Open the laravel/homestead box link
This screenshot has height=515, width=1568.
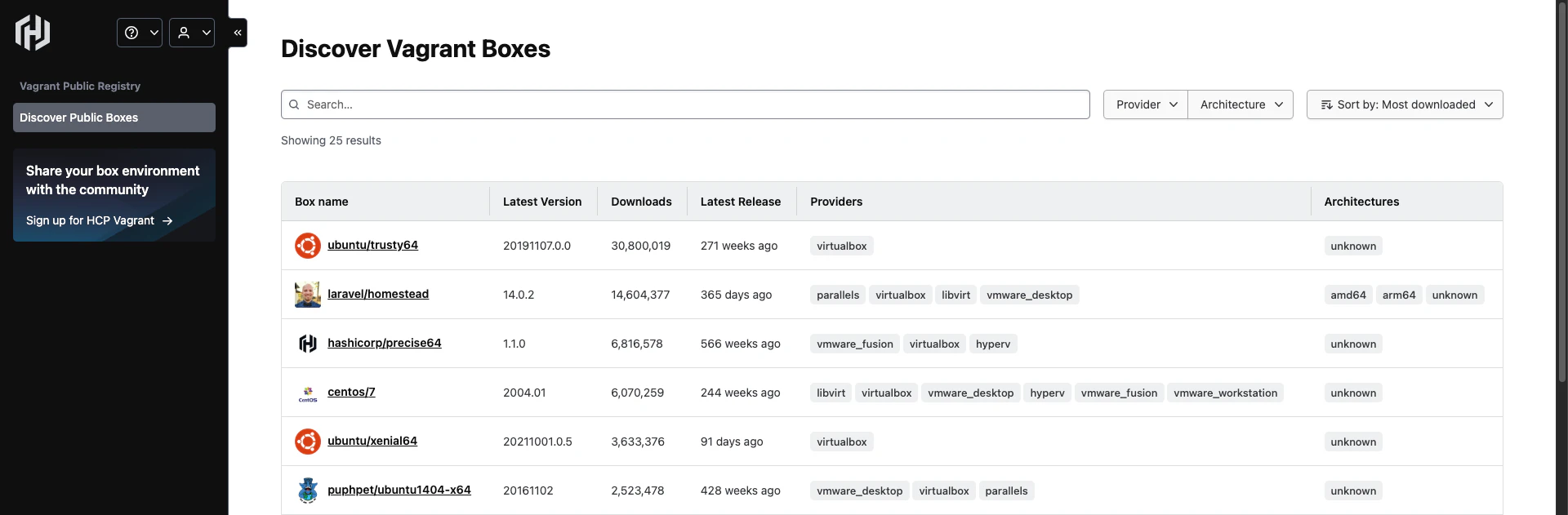(x=378, y=294)
